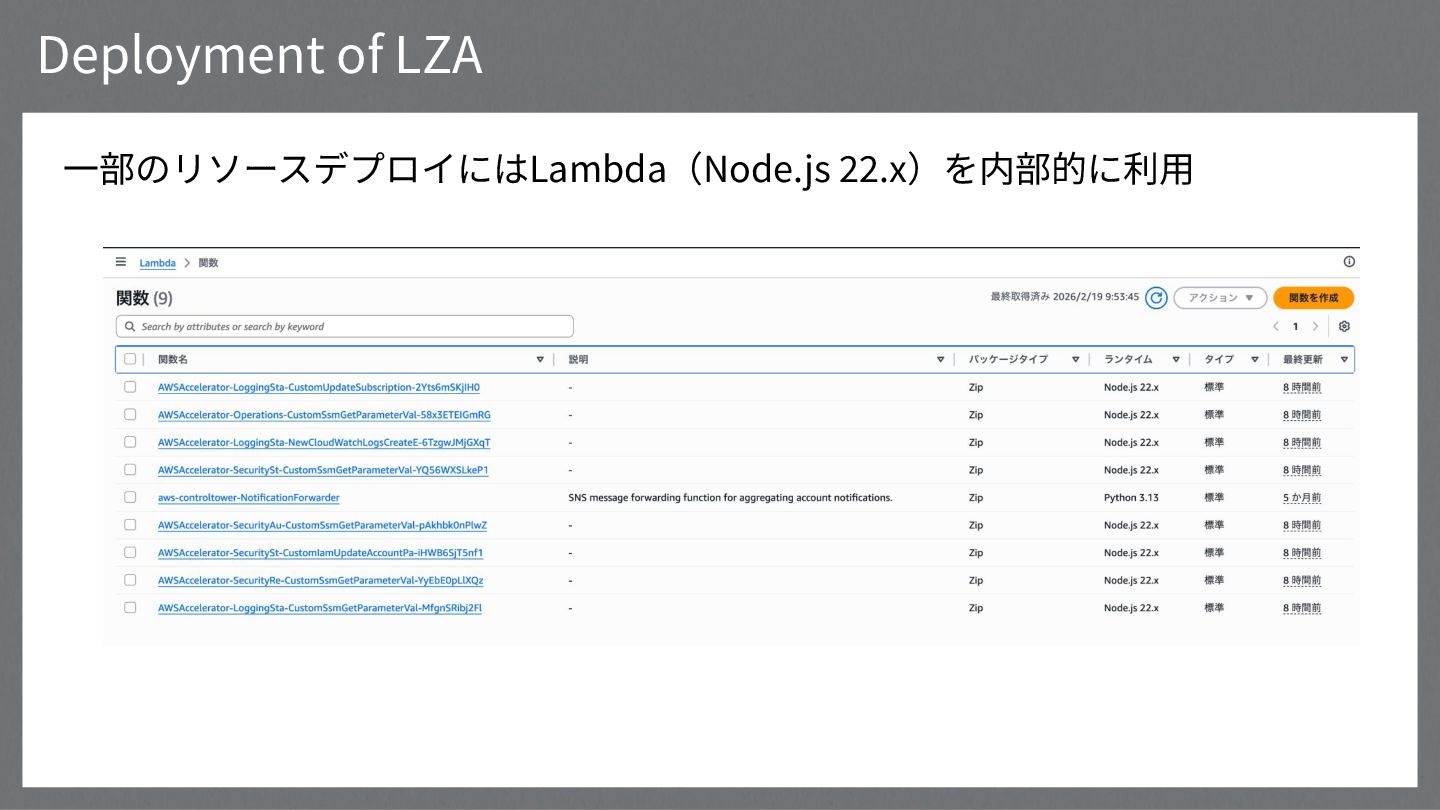The width and height of the screenshot is (1440, 810).
Task: Select page 1 in pagination
Action: tap(1295, 327)
